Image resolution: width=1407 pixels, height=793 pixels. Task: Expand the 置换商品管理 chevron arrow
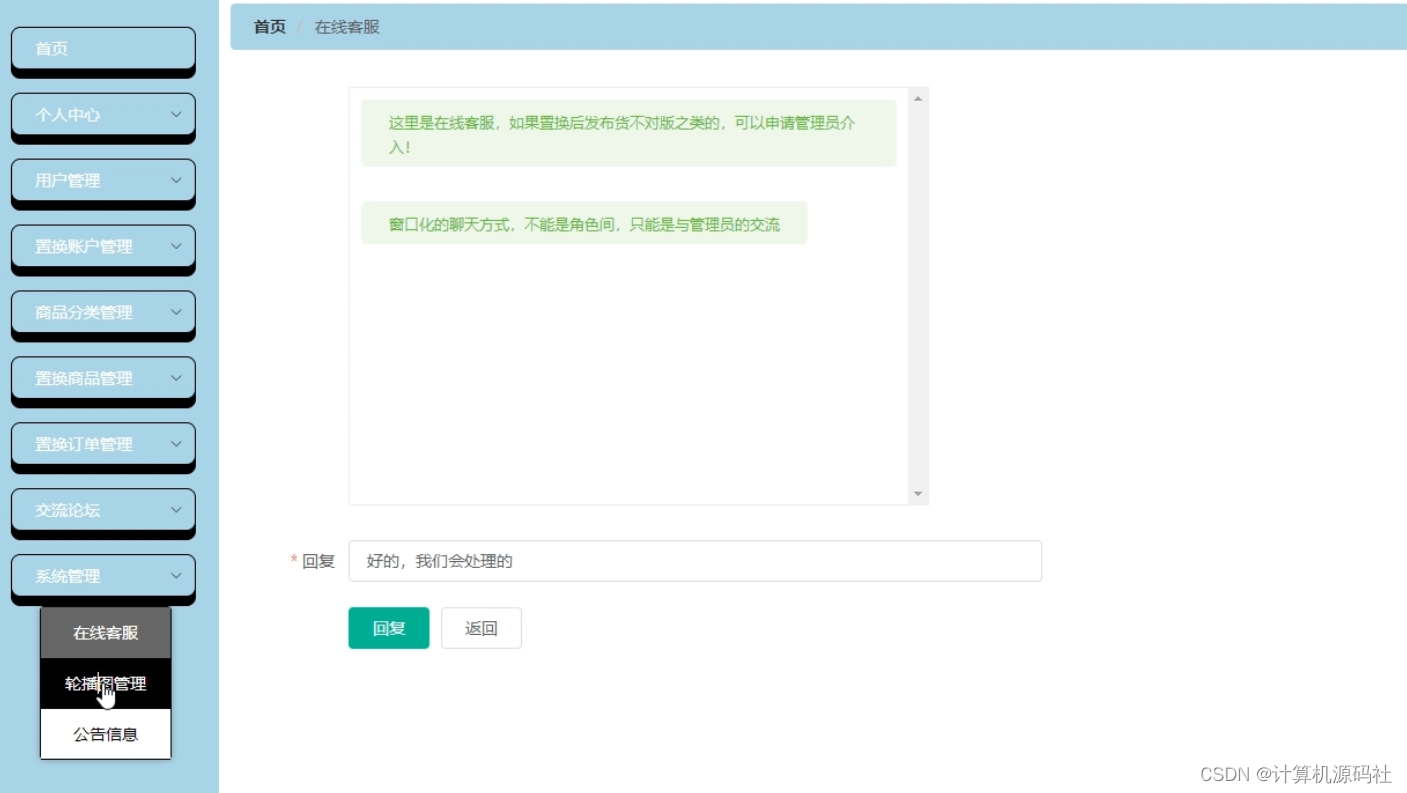point(176,378)
